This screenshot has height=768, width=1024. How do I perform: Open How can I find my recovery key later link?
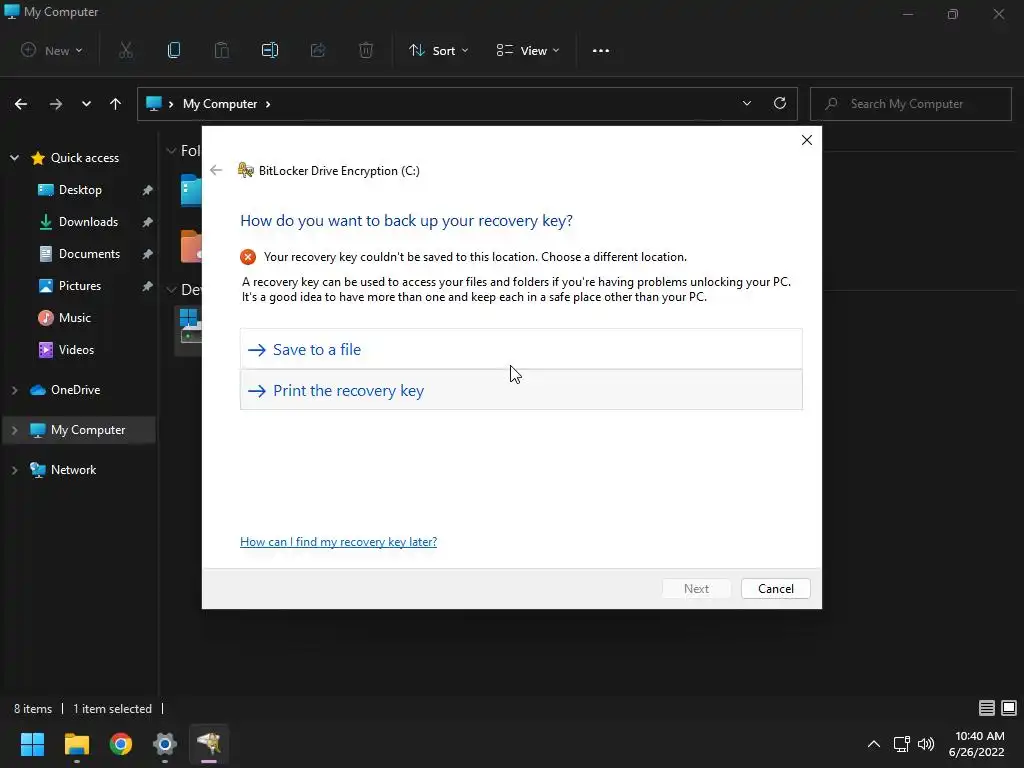(x=338, y=541)
